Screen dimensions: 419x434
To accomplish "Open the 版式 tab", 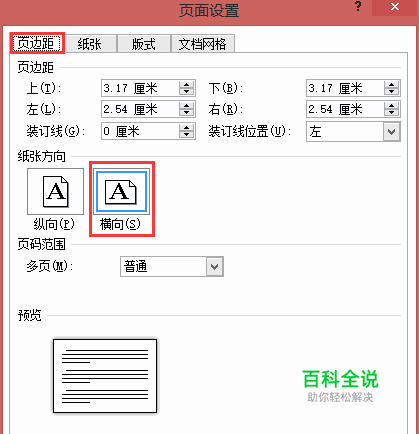I will 143,44.
